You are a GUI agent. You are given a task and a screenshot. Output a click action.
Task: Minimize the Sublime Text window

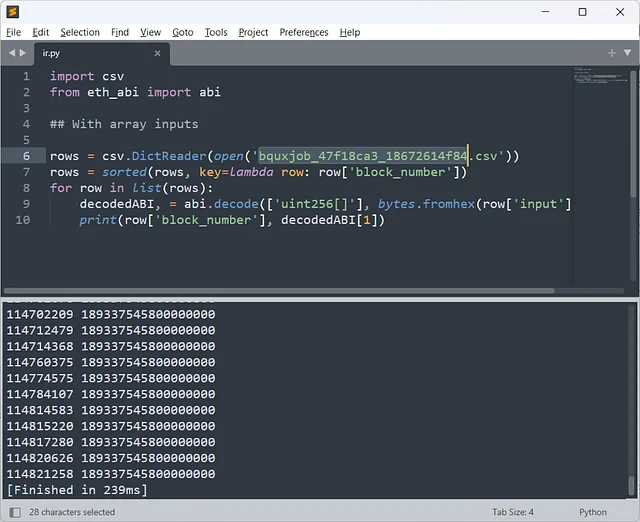pos(545,12)
